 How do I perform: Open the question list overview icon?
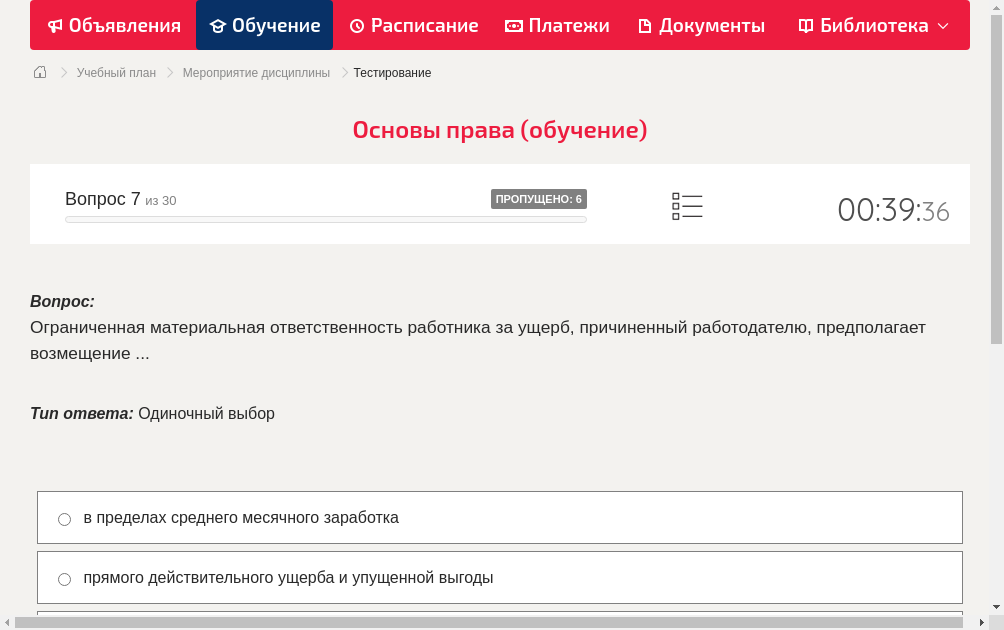687,206
